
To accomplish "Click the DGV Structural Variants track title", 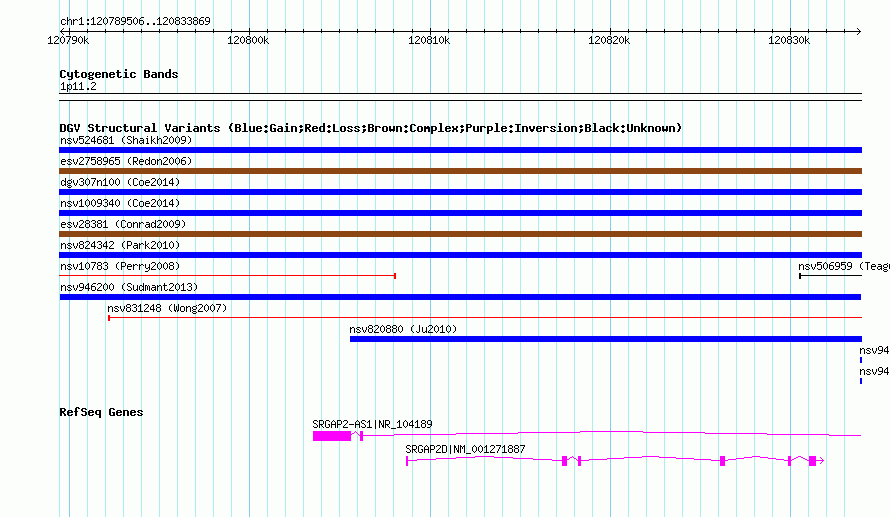I will pos(371,128).
